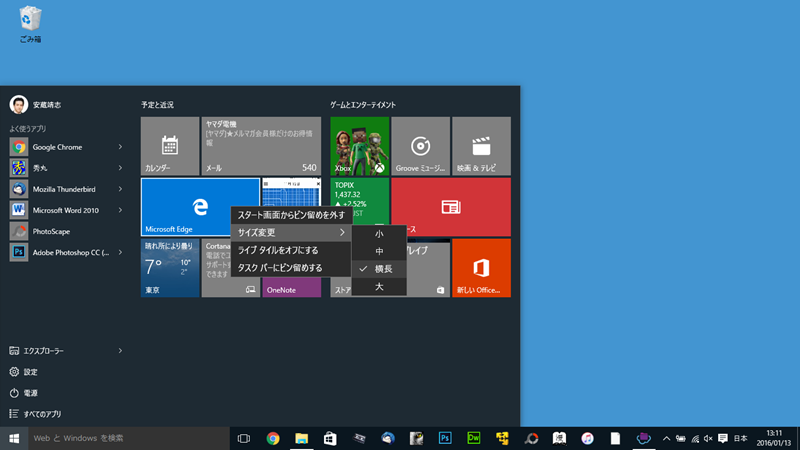The height and width of the screenshot is (450, 800).
Task: Open the Calendar tile
Action: [170, 146]
